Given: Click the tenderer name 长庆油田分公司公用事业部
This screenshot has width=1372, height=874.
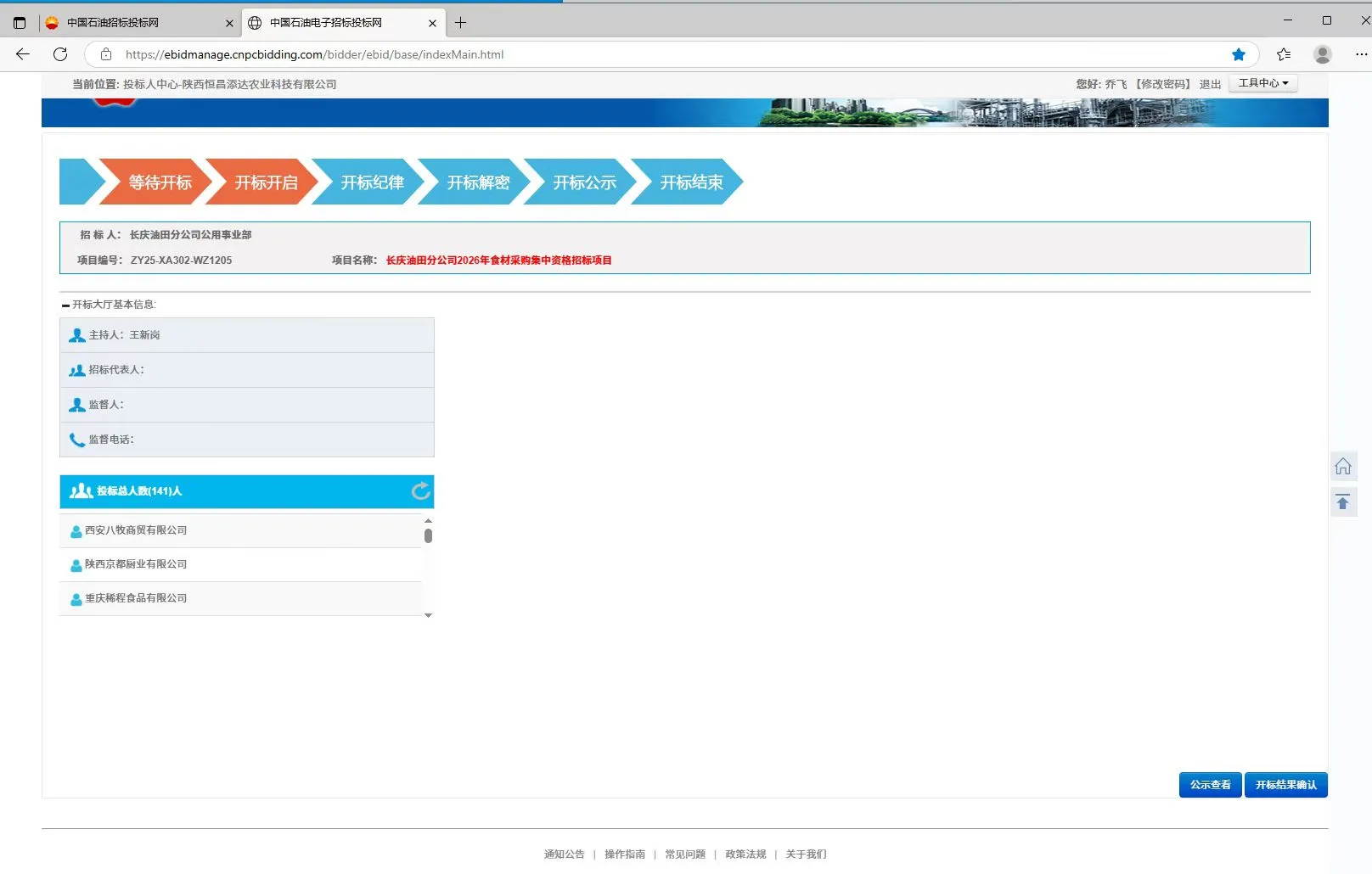Looking at the screenshot, I should click(x=190, y=235).
